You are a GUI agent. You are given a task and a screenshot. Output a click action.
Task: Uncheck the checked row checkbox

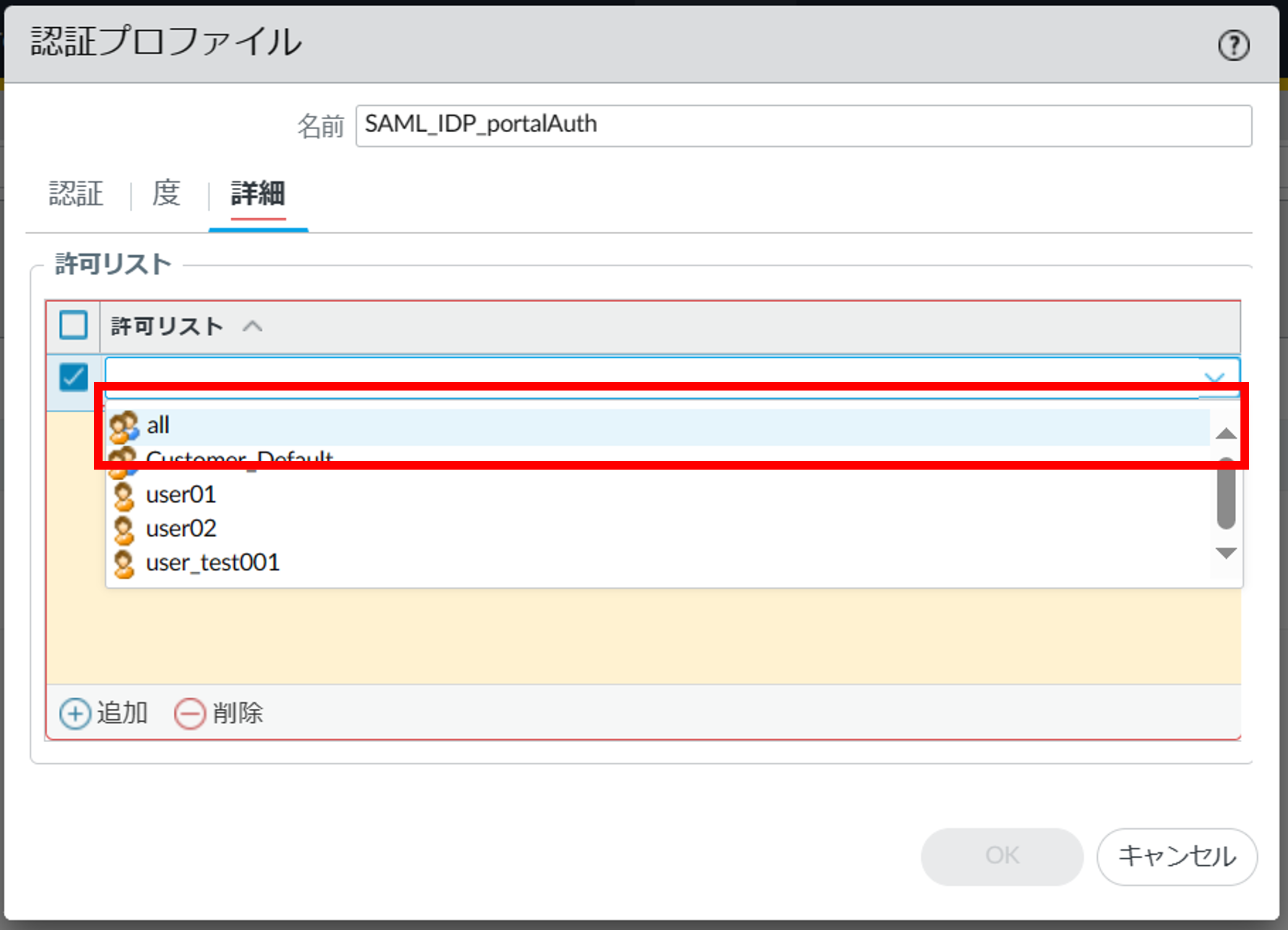pyautogui.click(x=74, y=376)
